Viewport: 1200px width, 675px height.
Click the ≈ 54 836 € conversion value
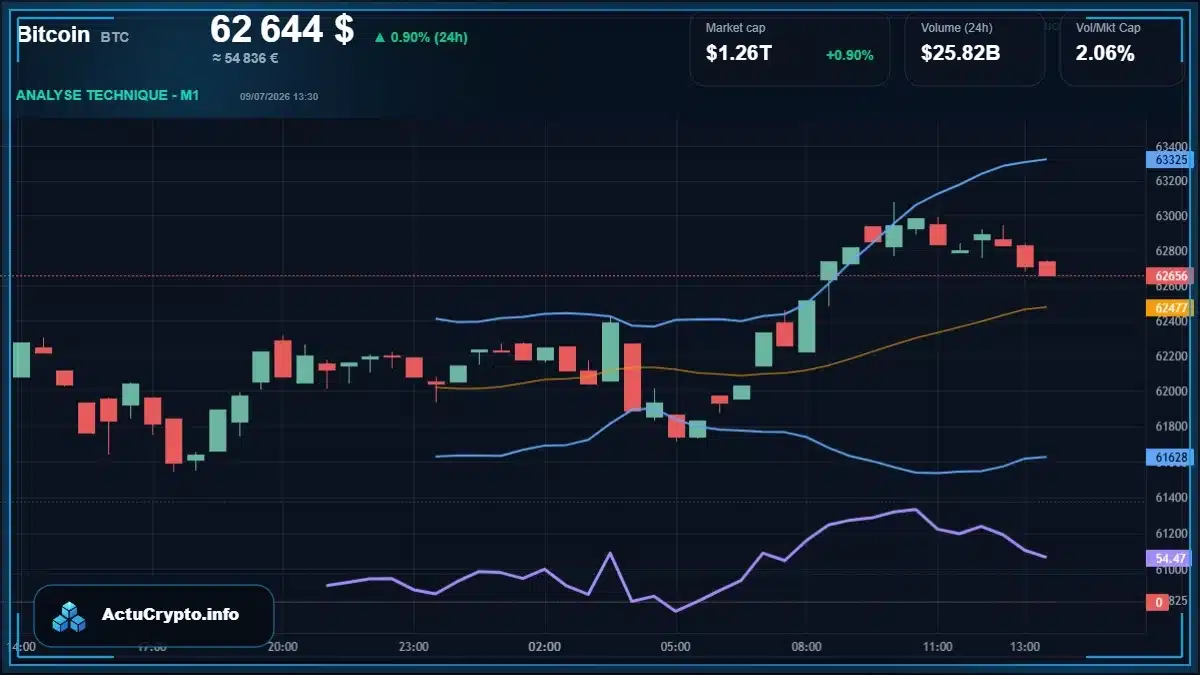(x=245, y=58)
